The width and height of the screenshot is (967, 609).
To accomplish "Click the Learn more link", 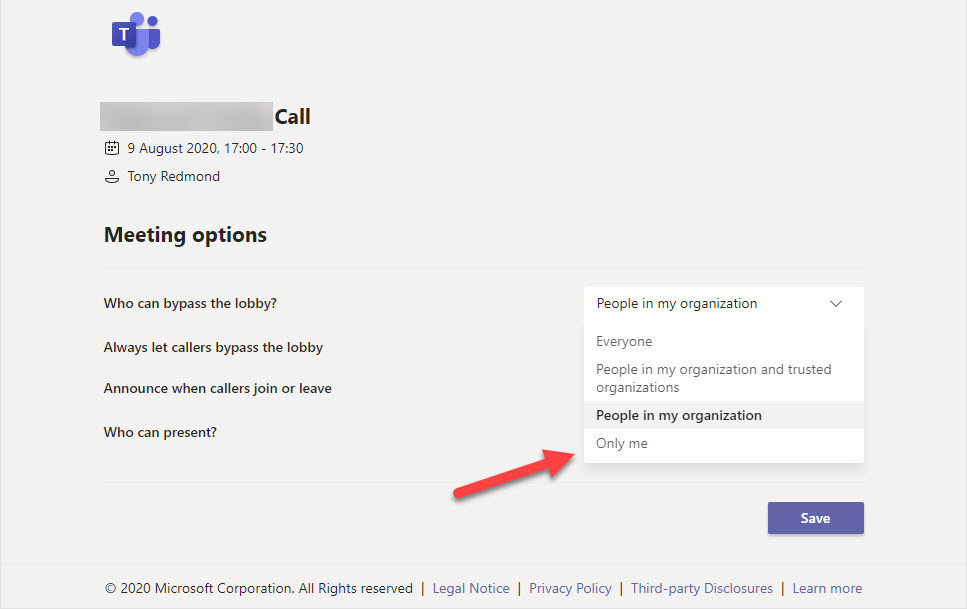I will click(827, 589).
